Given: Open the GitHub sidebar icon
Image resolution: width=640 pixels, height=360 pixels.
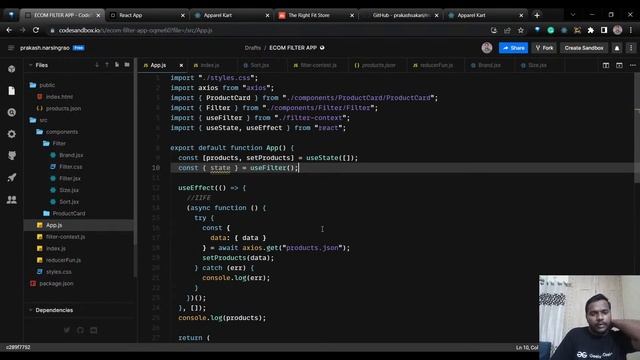Looking at the screenshot, I should tap(11, 156).
